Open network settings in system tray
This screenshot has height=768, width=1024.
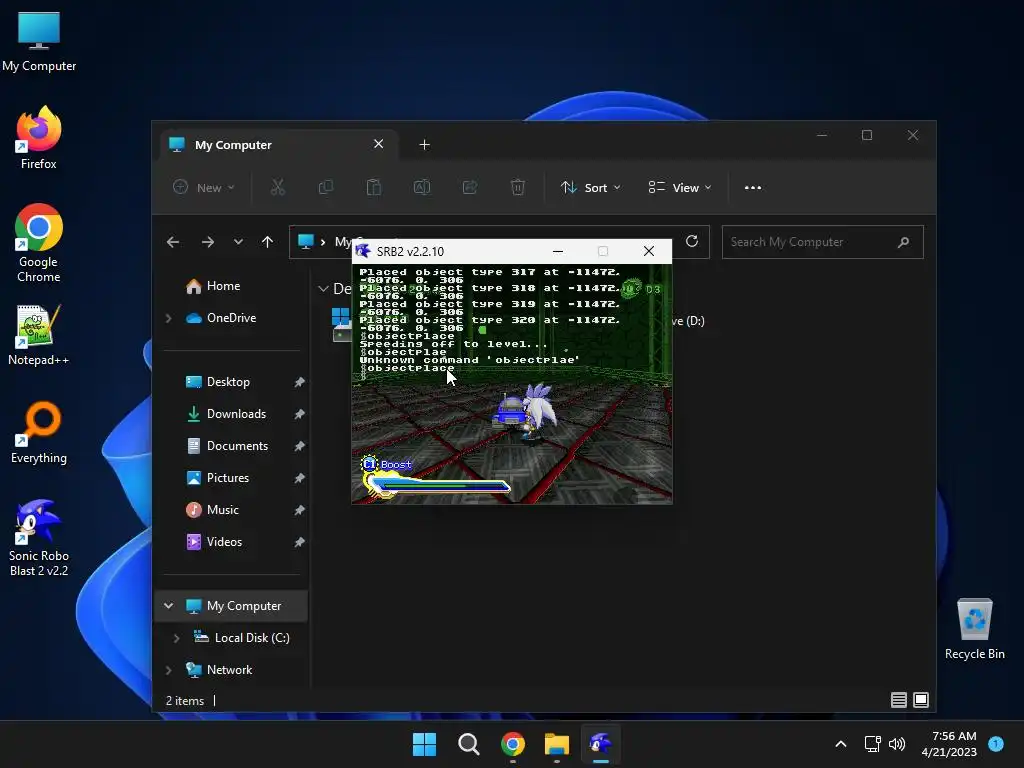click(872, 744)
